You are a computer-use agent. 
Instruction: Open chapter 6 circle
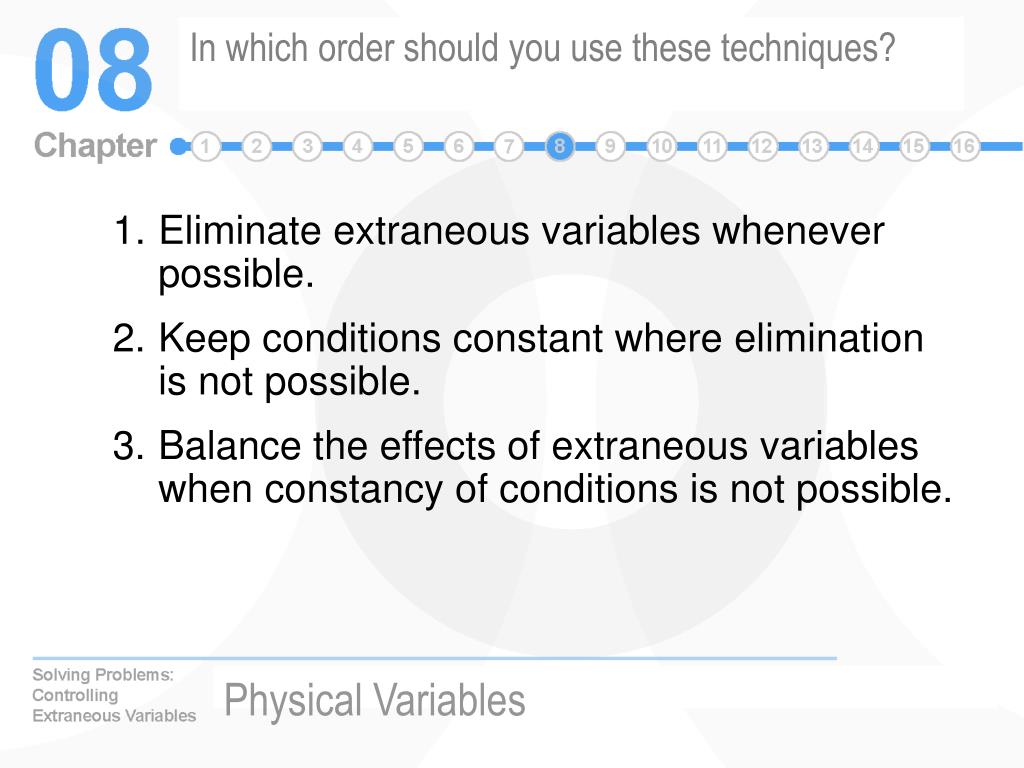[x=458, y=146]
